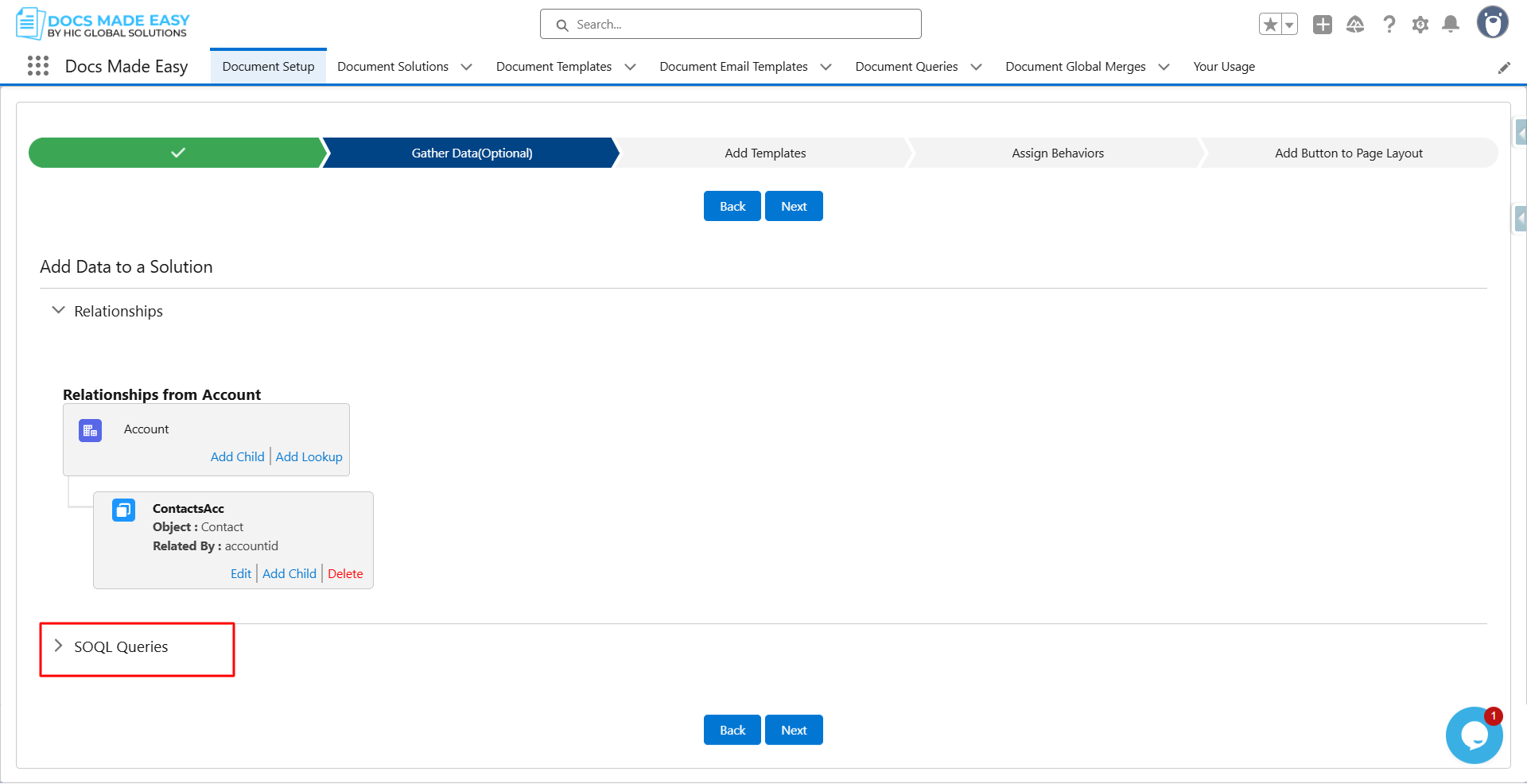Open the global actions plus icon
This screenshot has height=784, width=1527.
(x=1322, y=25)
